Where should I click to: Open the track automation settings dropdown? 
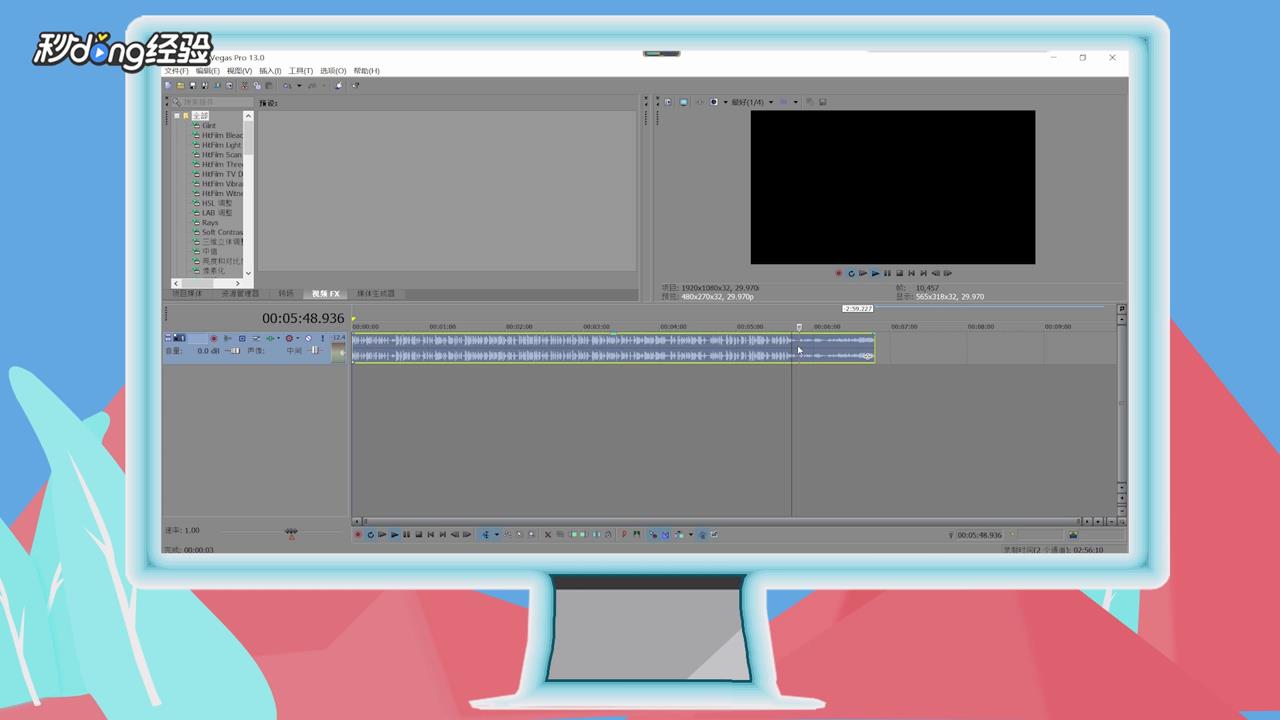pos(298,338)
